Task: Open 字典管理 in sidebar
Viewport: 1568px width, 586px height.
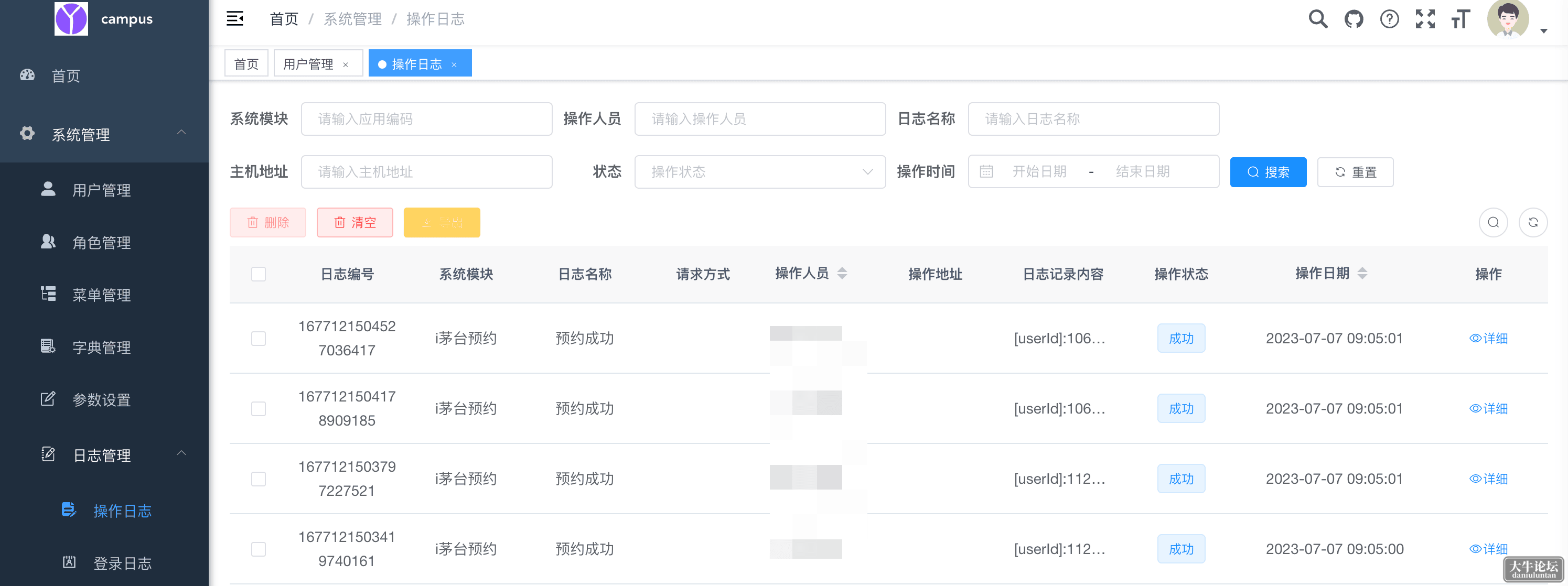Action: point(104,347)
